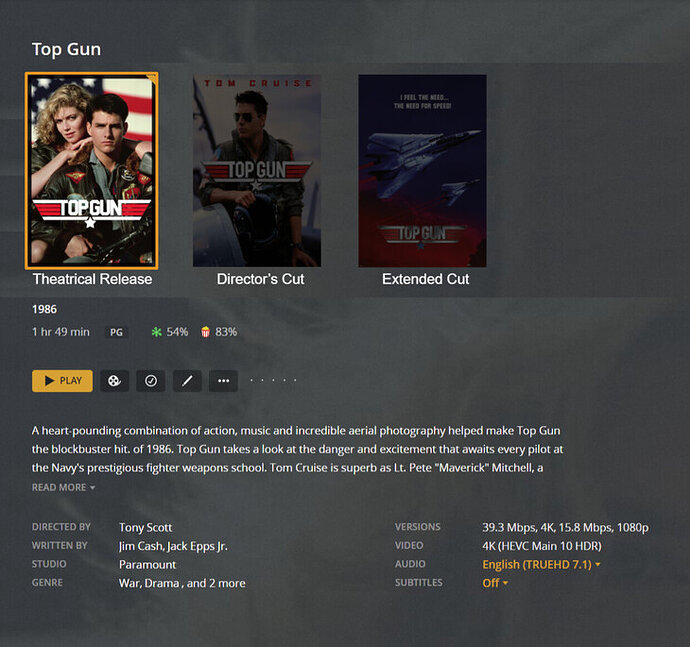
Task: Open the Subtitles Off dropdown
Action: tap(495, 583)
